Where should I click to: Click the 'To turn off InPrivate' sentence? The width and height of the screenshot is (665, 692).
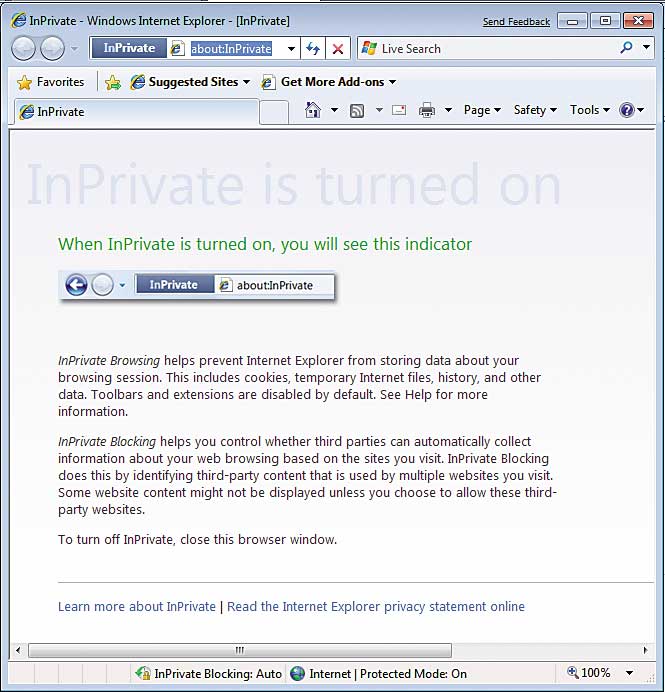click(x=197, y=539)
